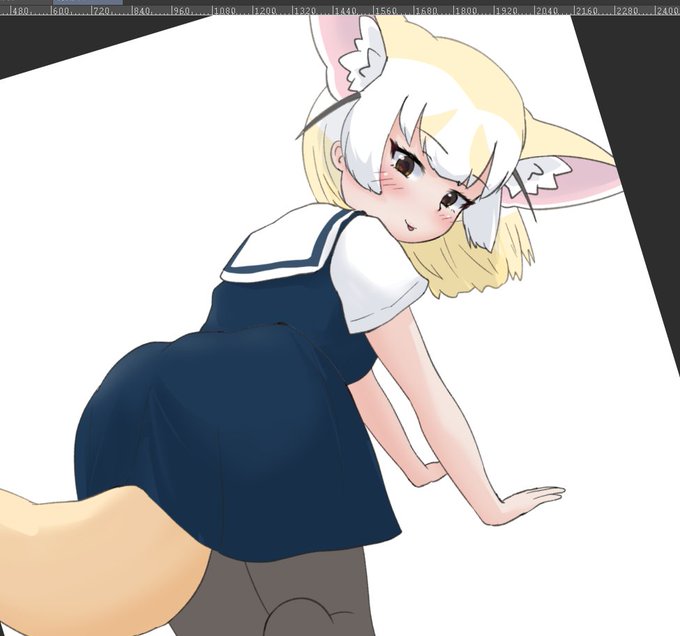Click the 720 mark on the horizontal ruler

101,10
